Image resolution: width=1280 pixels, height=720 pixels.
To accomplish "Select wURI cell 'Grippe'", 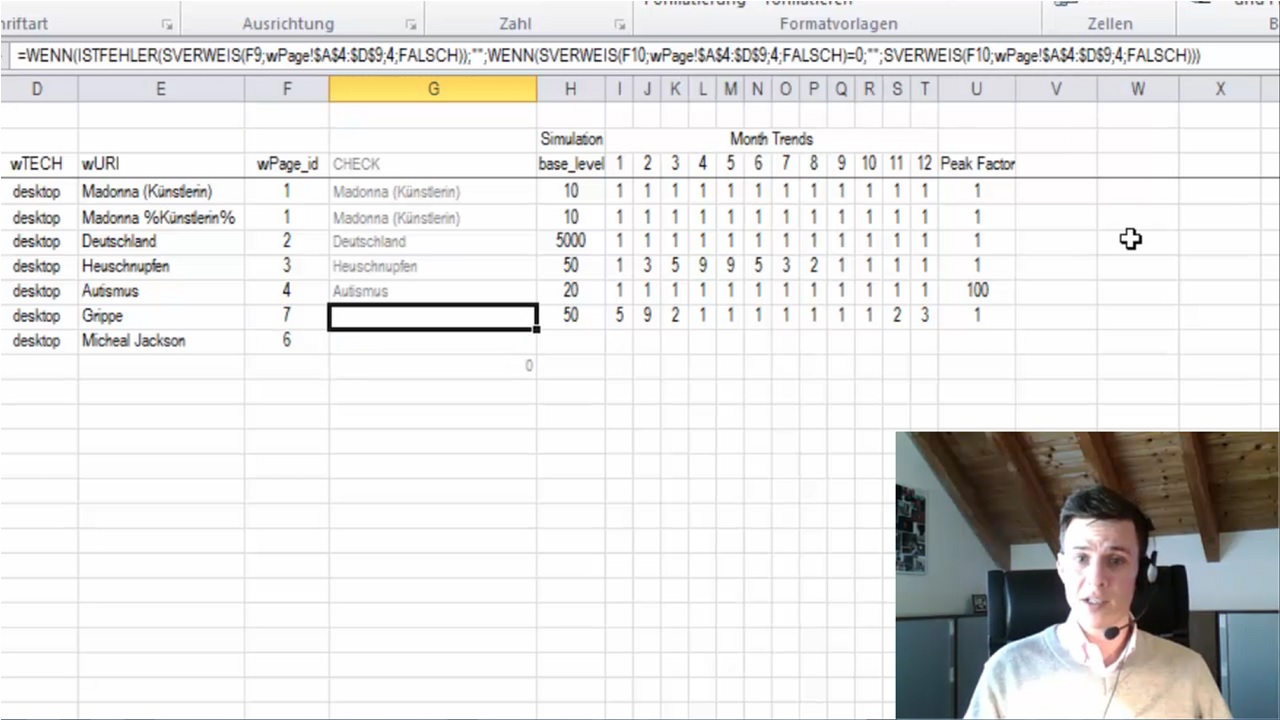I will (x=161, y=316).
